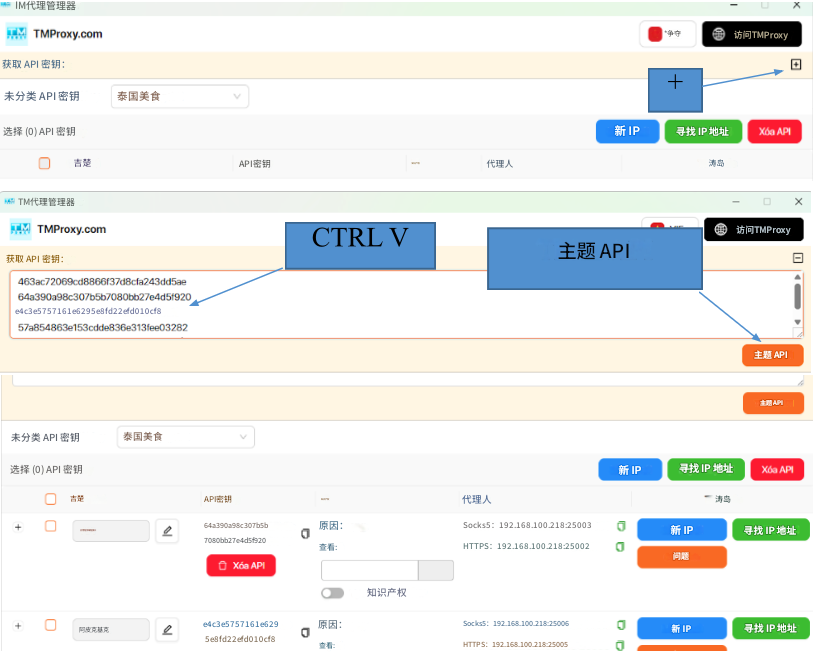The height and width of the screenshot is (652, 816).
Task: Click the pencil edit icon in second row
Action: point(167,629)
